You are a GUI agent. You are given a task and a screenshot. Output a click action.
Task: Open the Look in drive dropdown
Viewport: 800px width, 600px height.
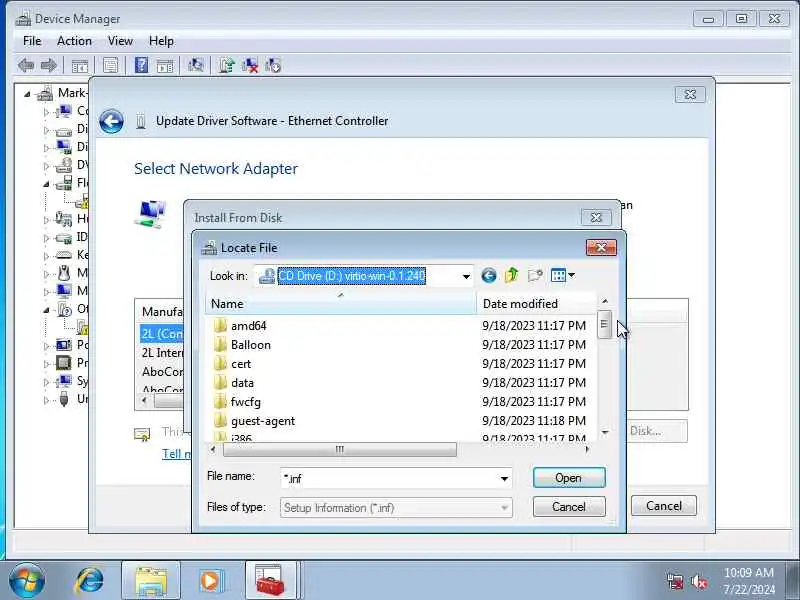466,276
